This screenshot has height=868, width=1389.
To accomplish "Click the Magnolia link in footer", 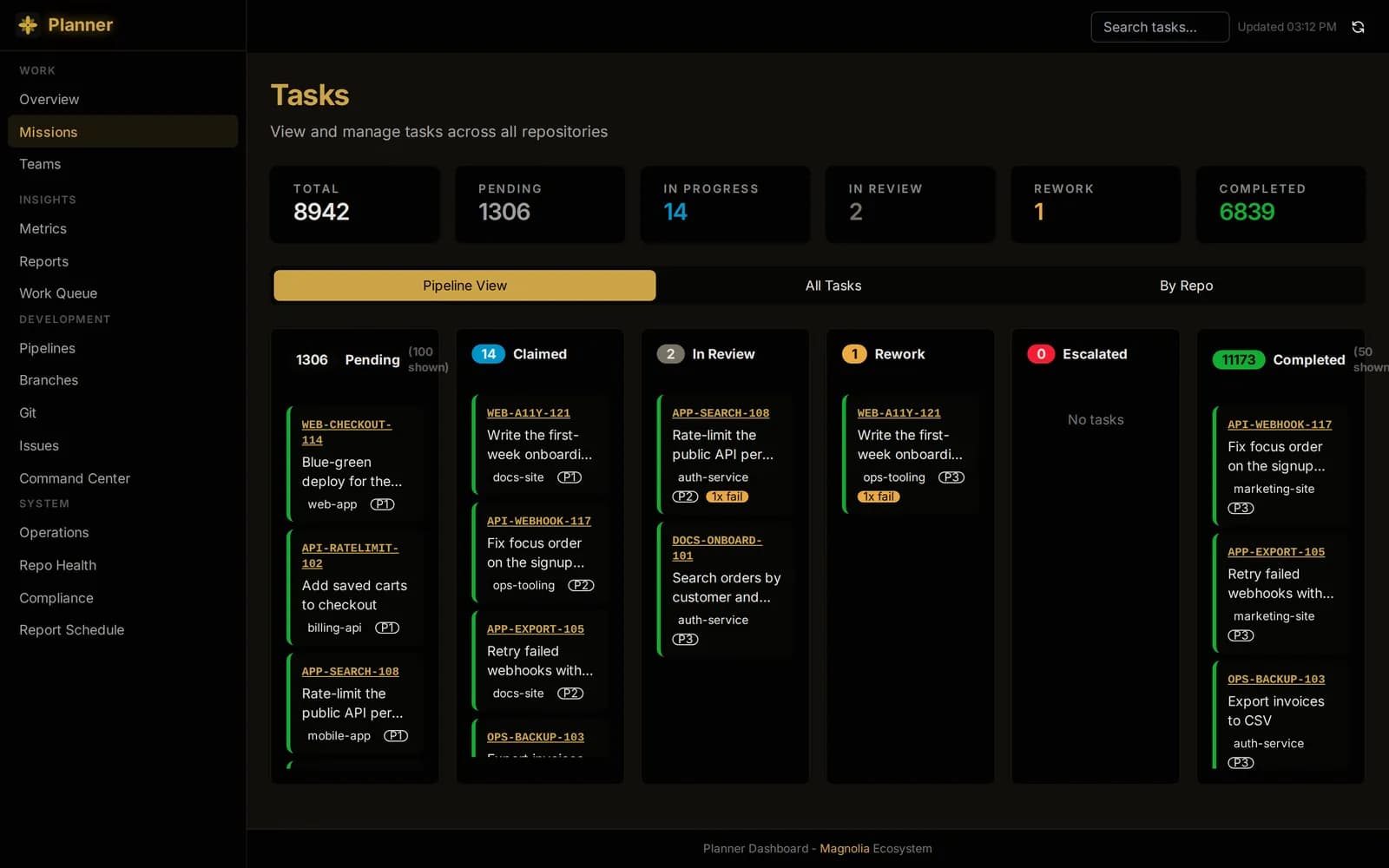I will (845, 849).
